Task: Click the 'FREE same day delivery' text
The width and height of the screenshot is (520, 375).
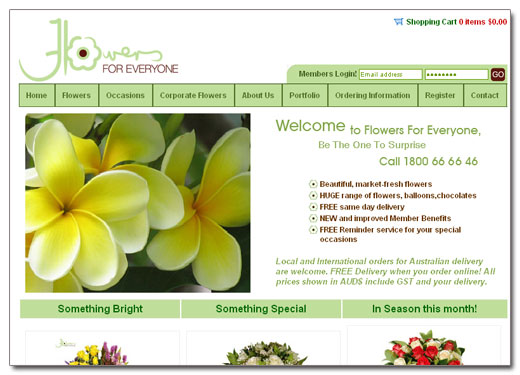Action: point(362,207)
